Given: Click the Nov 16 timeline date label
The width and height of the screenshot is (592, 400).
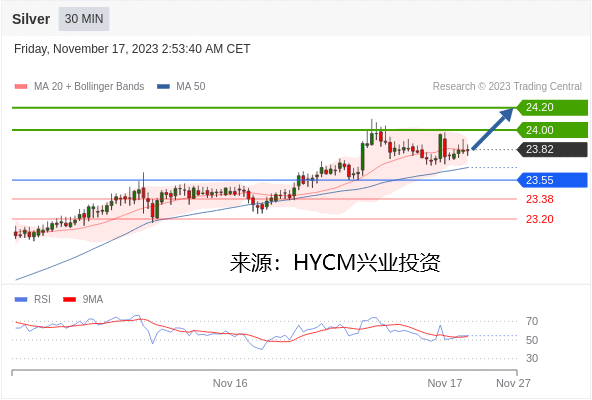Looking at the screenshot, I should 230,383.
